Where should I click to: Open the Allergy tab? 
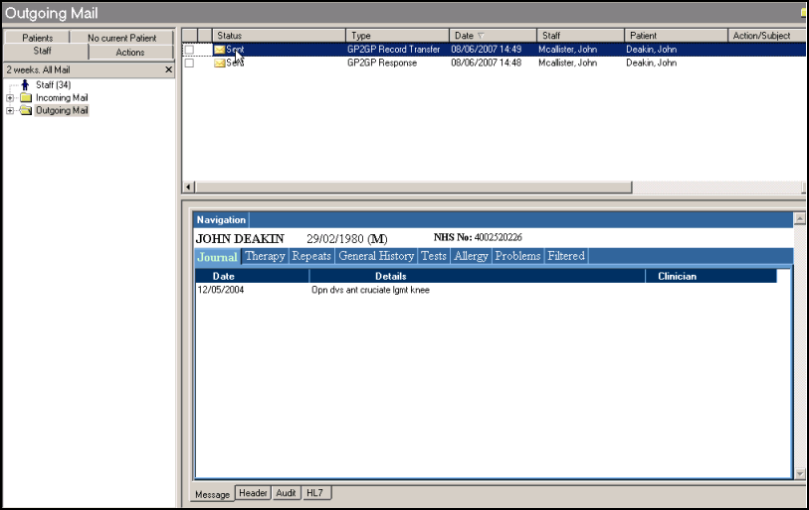click(471, 256)
